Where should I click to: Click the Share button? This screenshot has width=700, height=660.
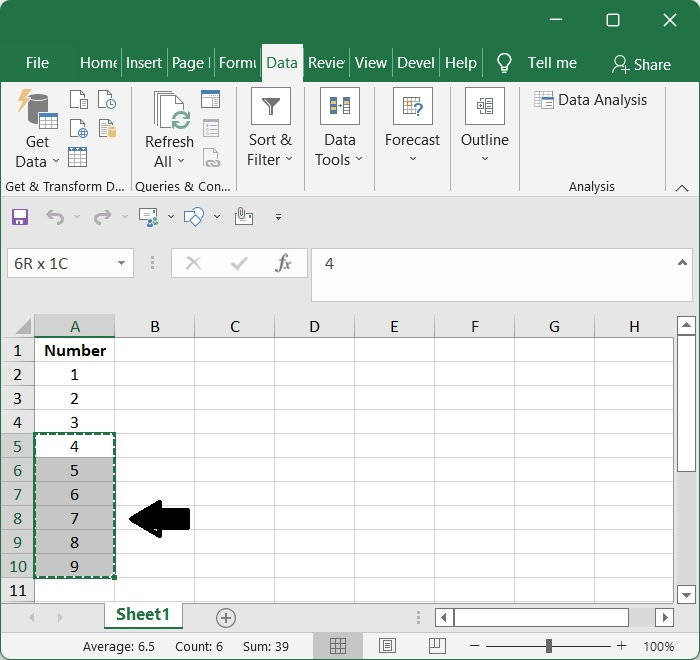[641, 64]
